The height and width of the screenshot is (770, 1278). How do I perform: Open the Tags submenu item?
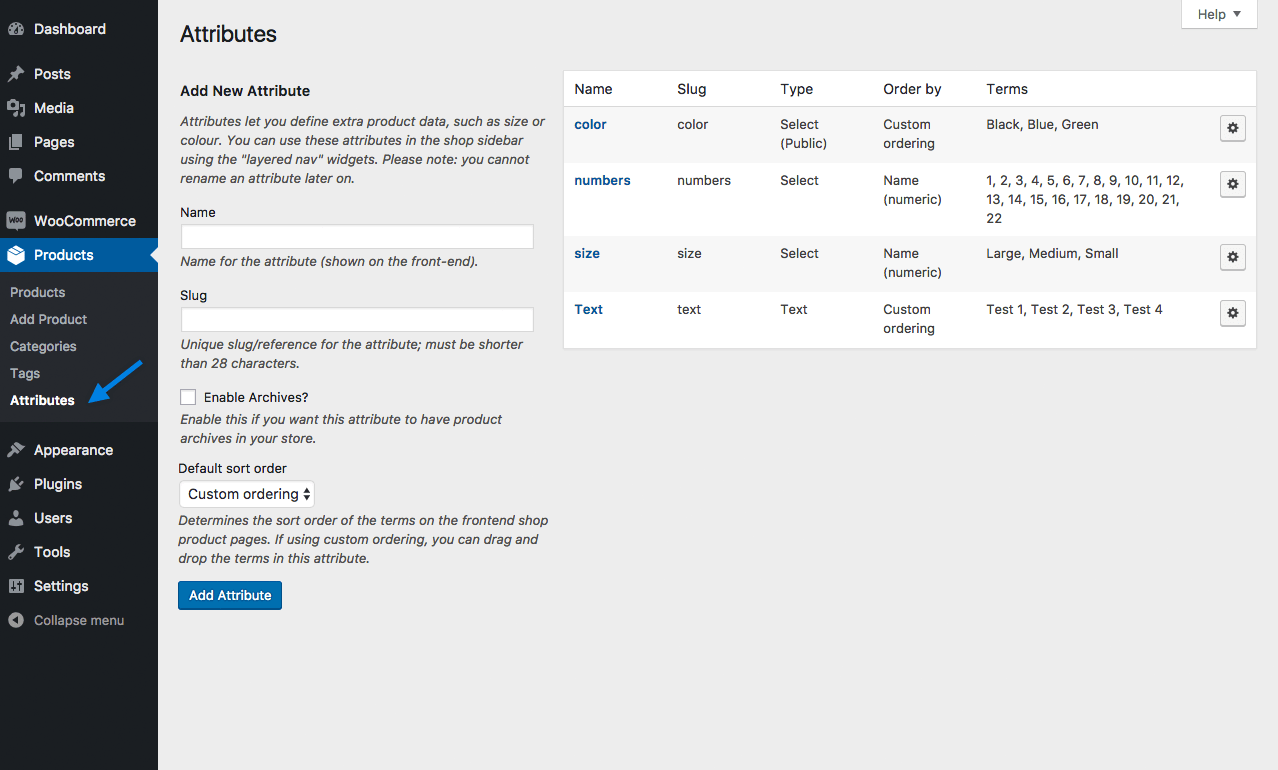25,373
